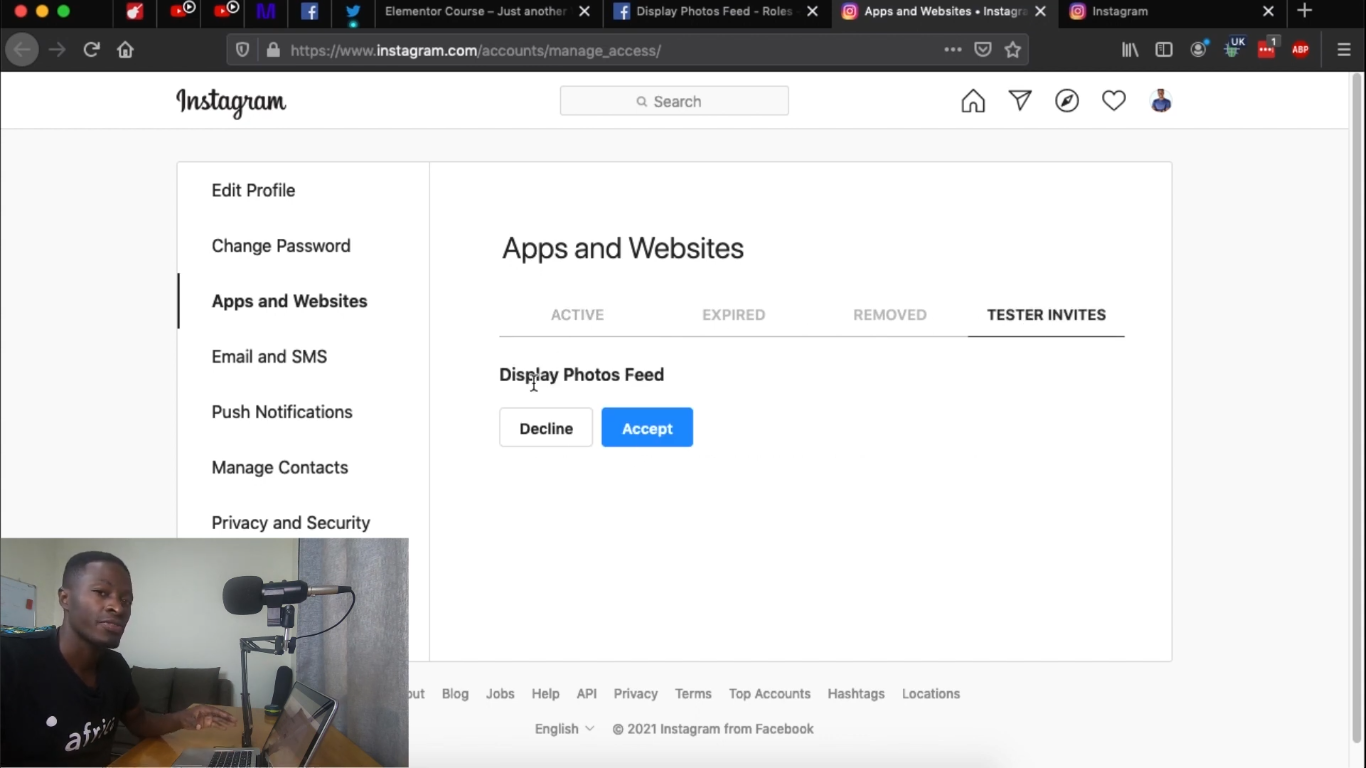
Task: Open Push Notifications settings
Action: [x=282, y=412]
